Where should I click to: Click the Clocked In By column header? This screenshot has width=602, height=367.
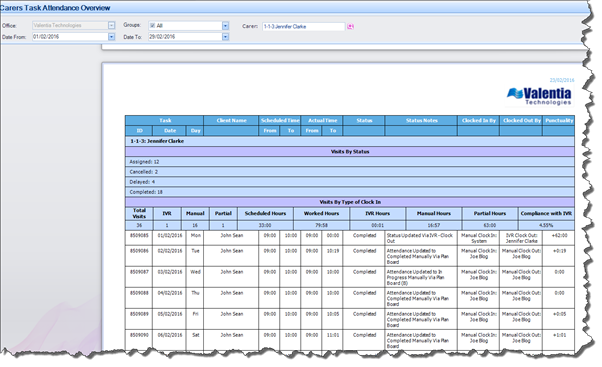(478, 121)
